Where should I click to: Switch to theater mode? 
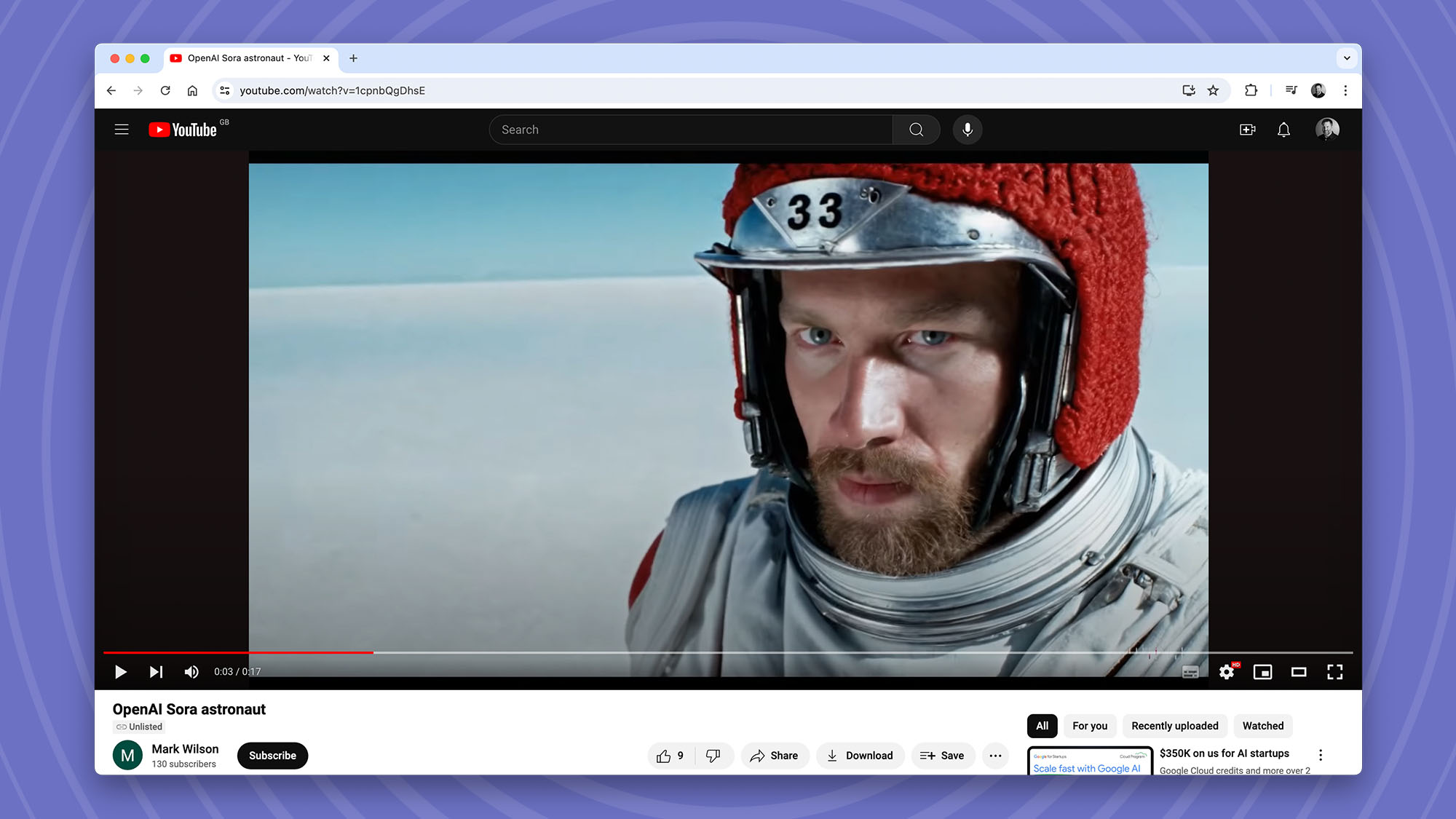pyautogui.click(x=1299, y=672)
